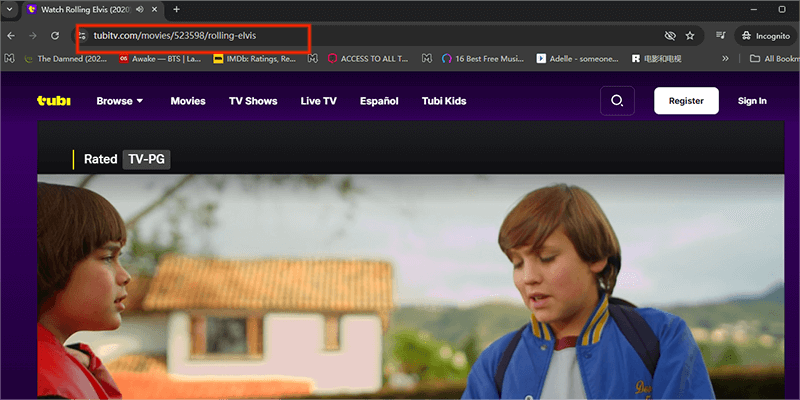Open Adelle - someone... bookmark
This screenshot has width=800, height=400.
click(578, 59)
